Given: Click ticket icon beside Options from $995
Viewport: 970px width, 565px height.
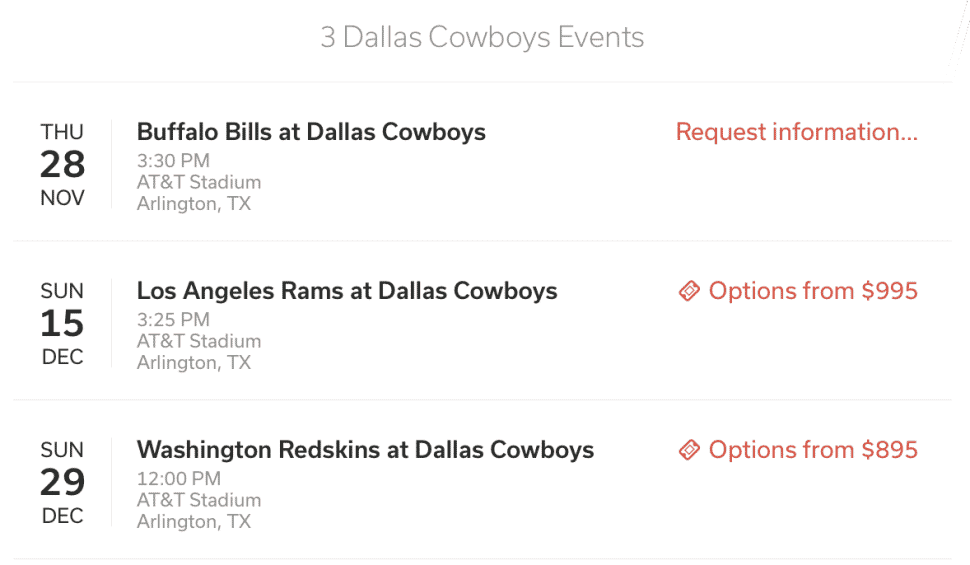Looking at the screenshot, I should point(689,291).
